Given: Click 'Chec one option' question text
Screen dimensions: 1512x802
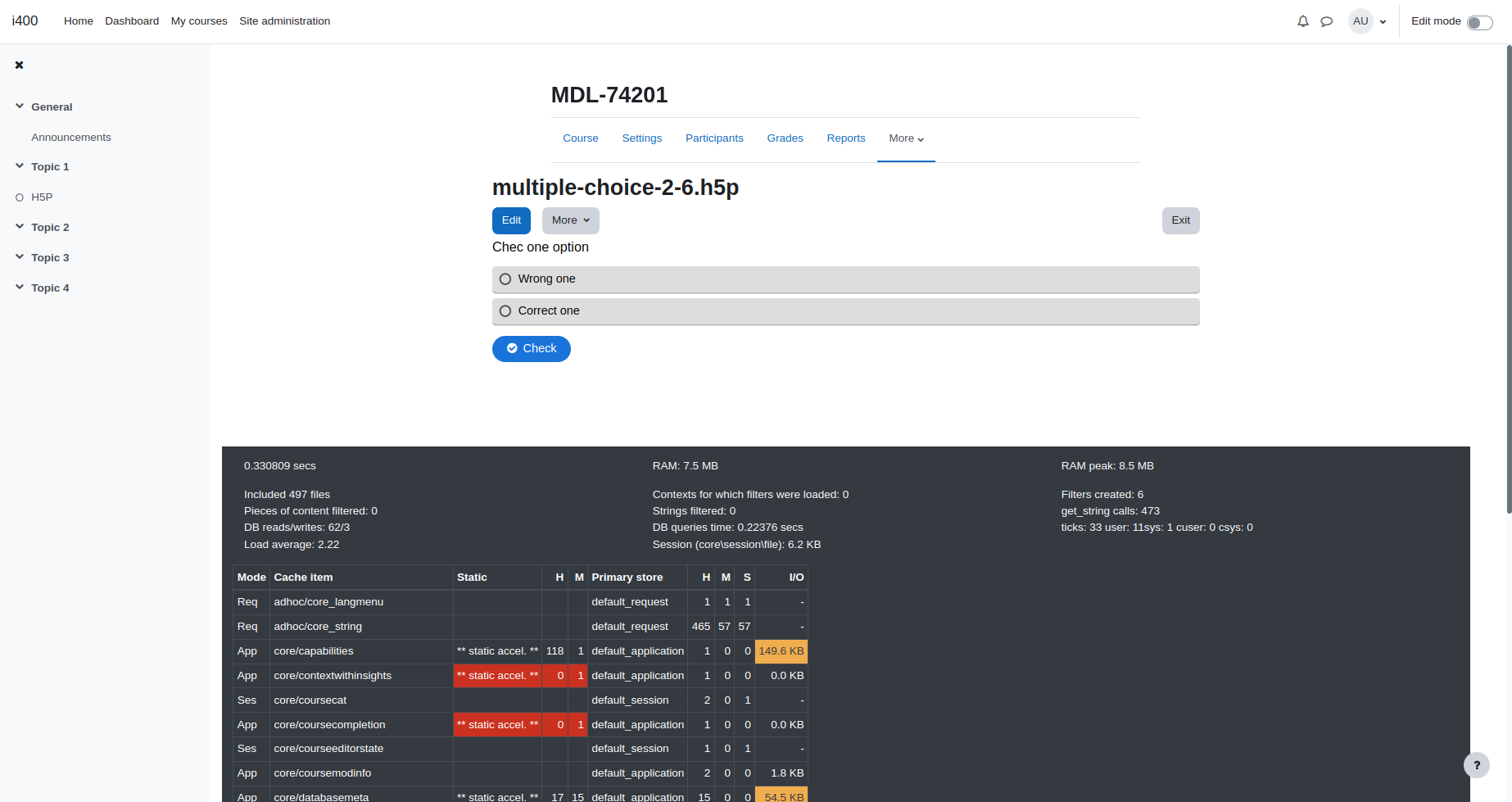Looking at the screenshot, I should point(541,247).
